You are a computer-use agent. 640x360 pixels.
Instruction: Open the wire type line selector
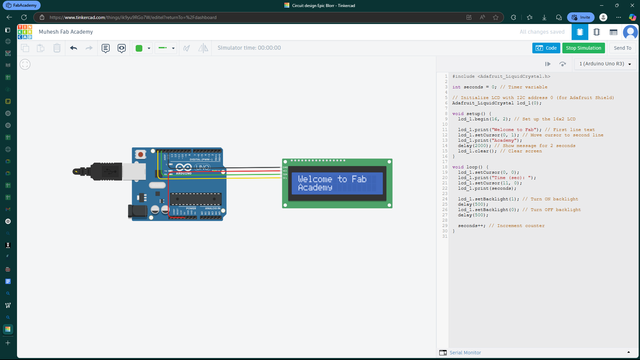pyautogui.click(x=166, y=48)
